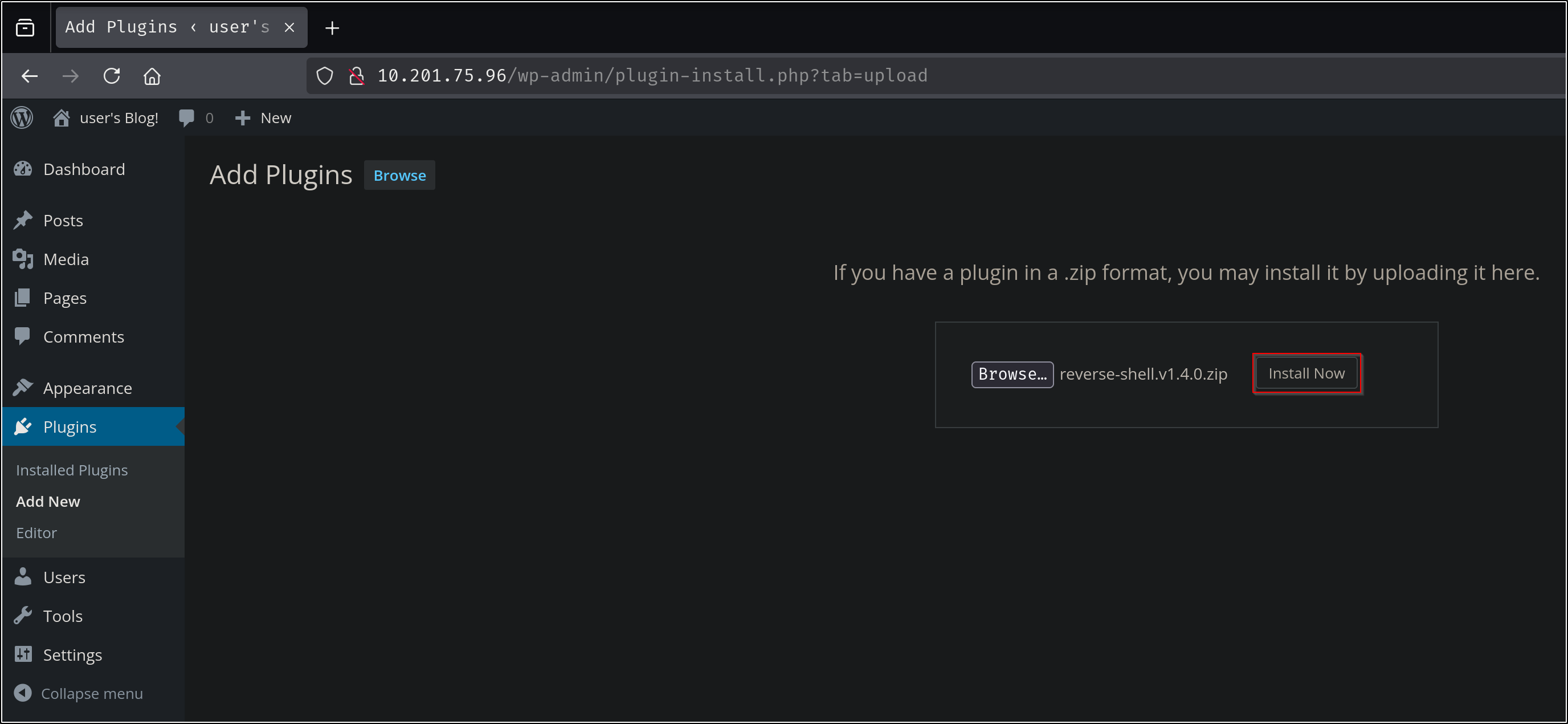Click the WordPress logo icon

(x=22, y=117)
